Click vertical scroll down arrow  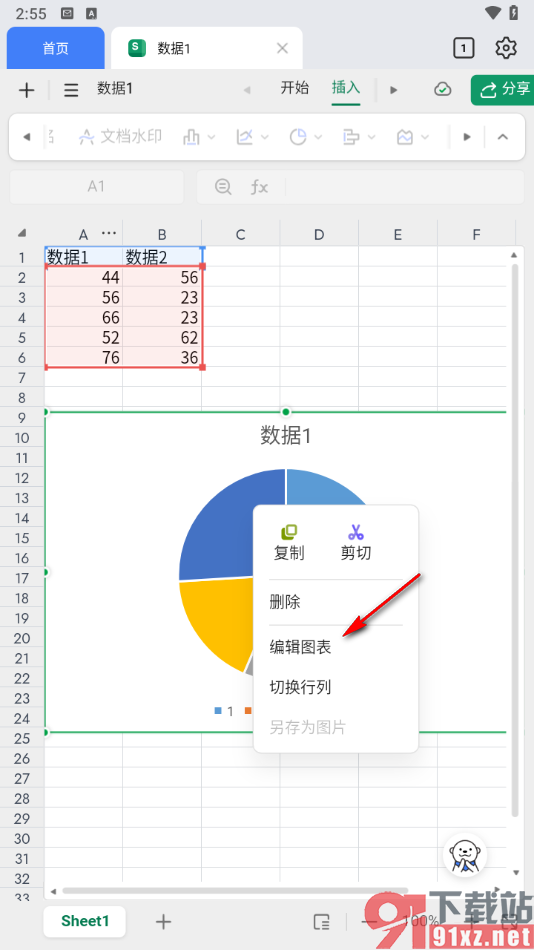tap(515, 872)
